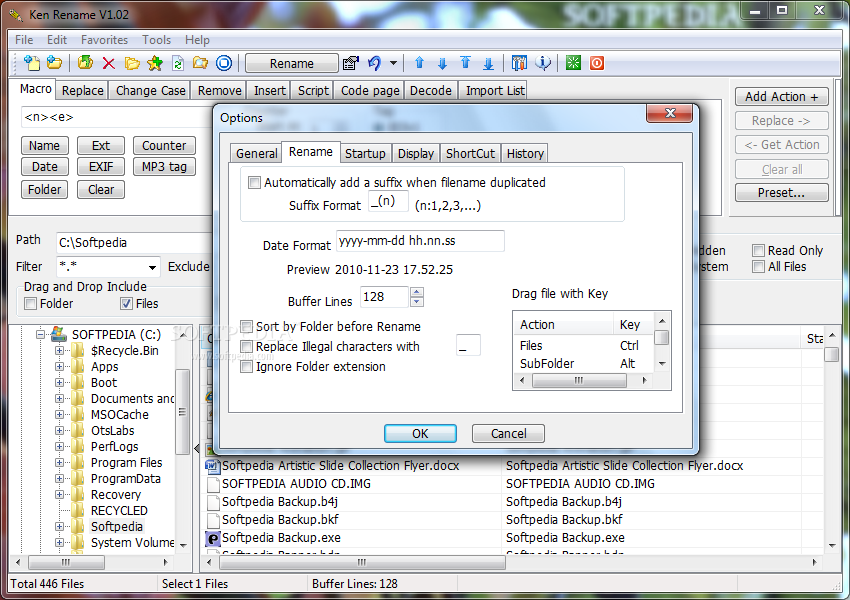Click the blue circle stop icon

(224, 63)
